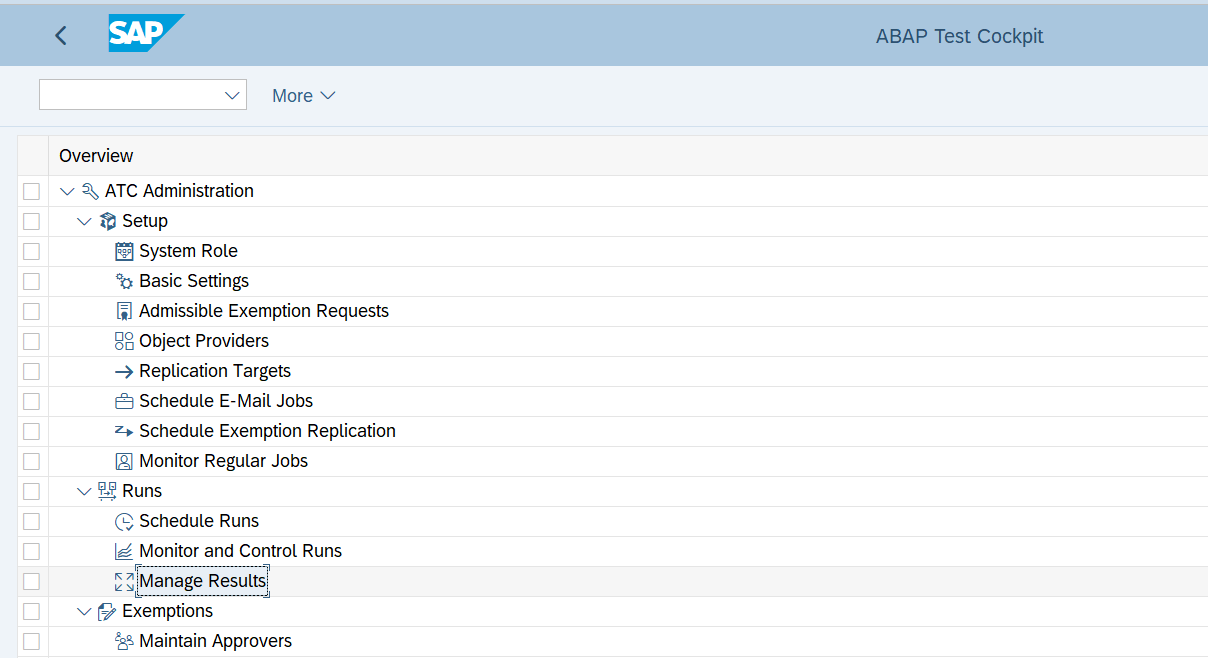Open Admissible Exemption Requests entry
Image resolution: width=1208 pixels, height=658 pixels.
[263, 311]
